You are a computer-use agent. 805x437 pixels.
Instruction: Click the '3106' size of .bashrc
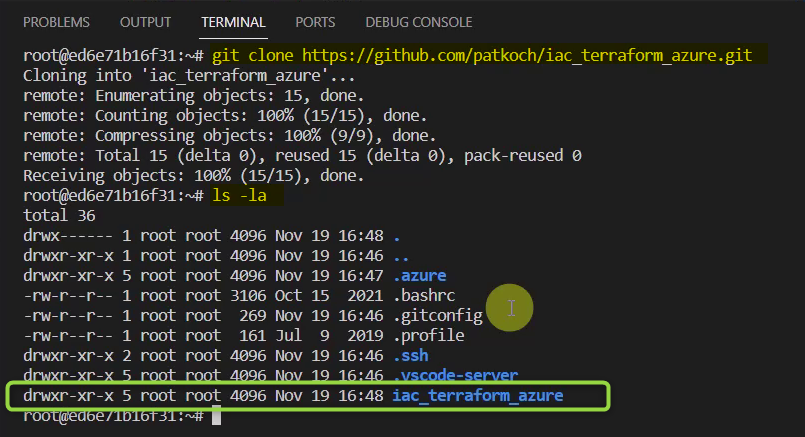coord(248,296)
